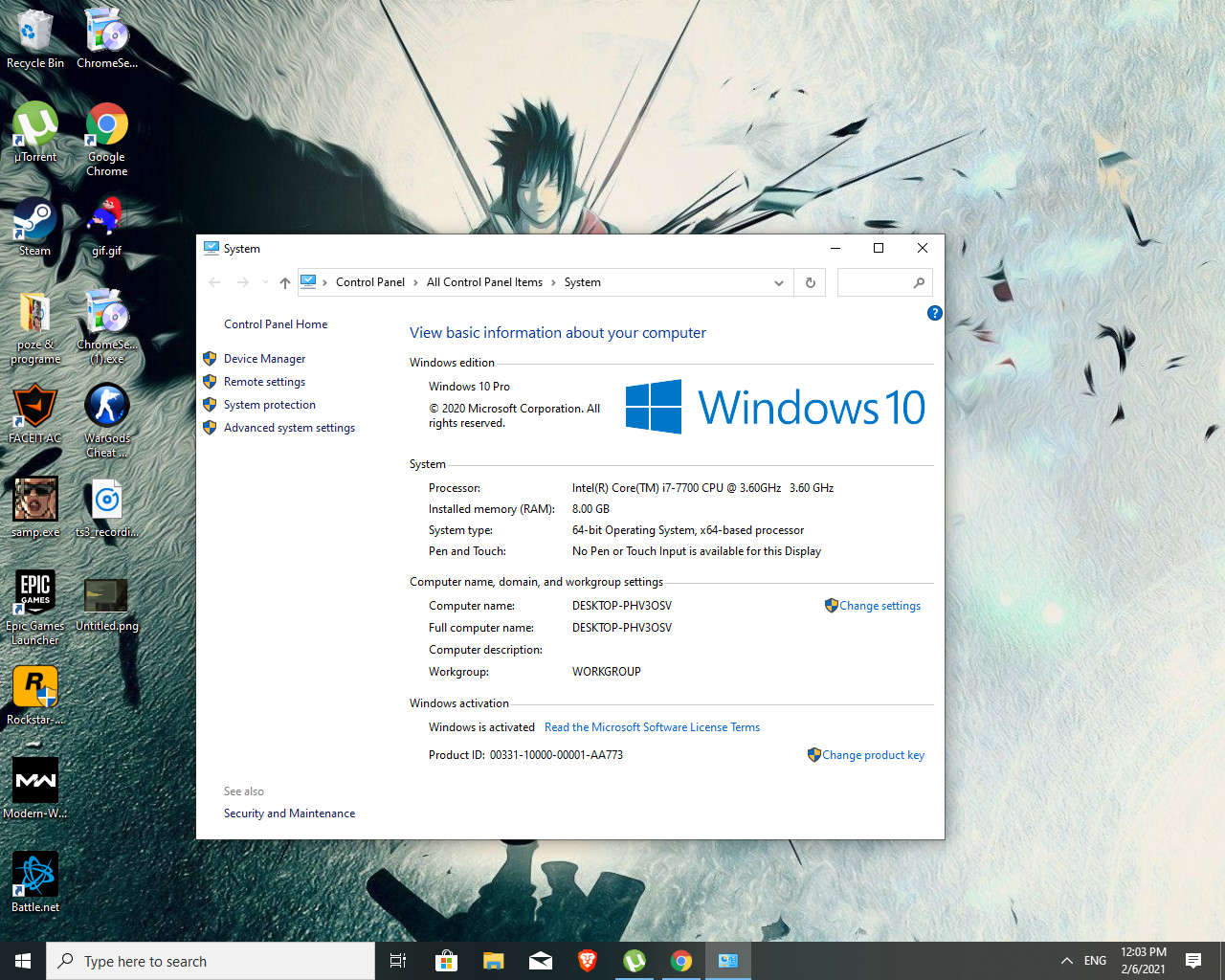The width and height of the screenshot is (1225, 980).
Task: Switch to Chrome on the taskbar
Action: [681, 961]
